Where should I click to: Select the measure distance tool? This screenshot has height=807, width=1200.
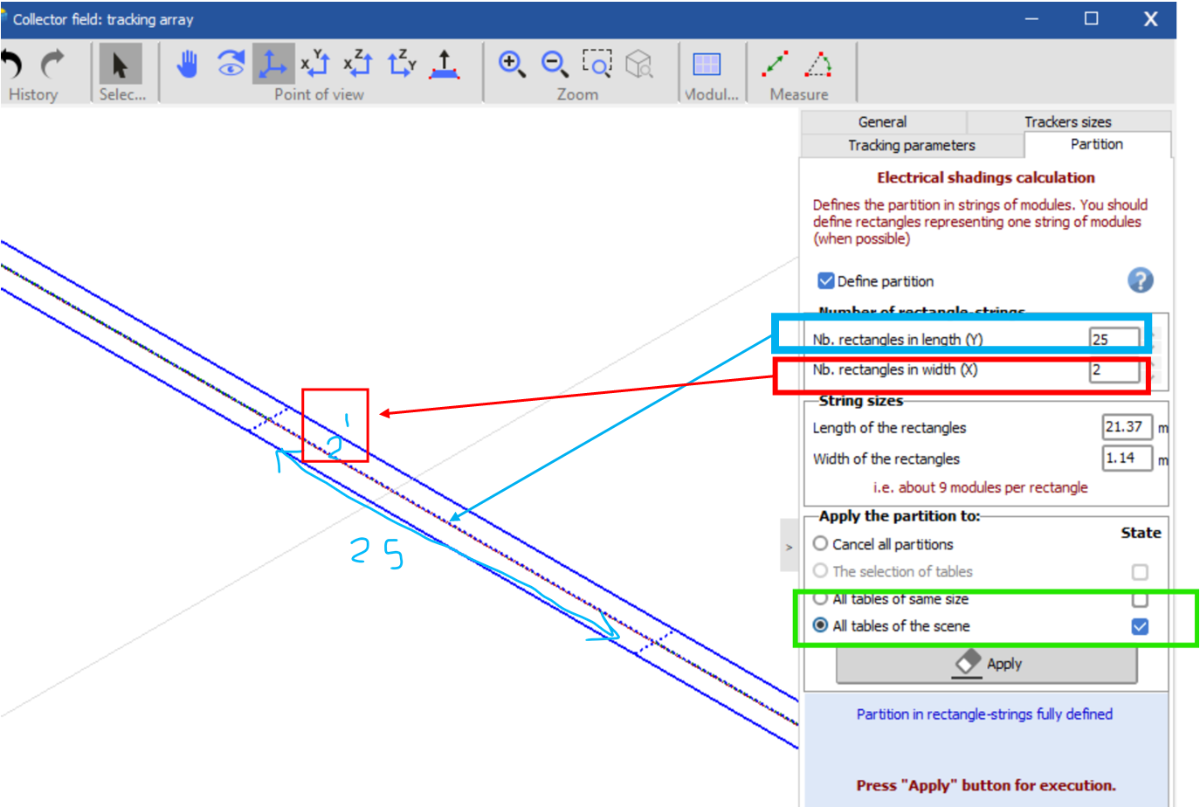pos(776,65)
